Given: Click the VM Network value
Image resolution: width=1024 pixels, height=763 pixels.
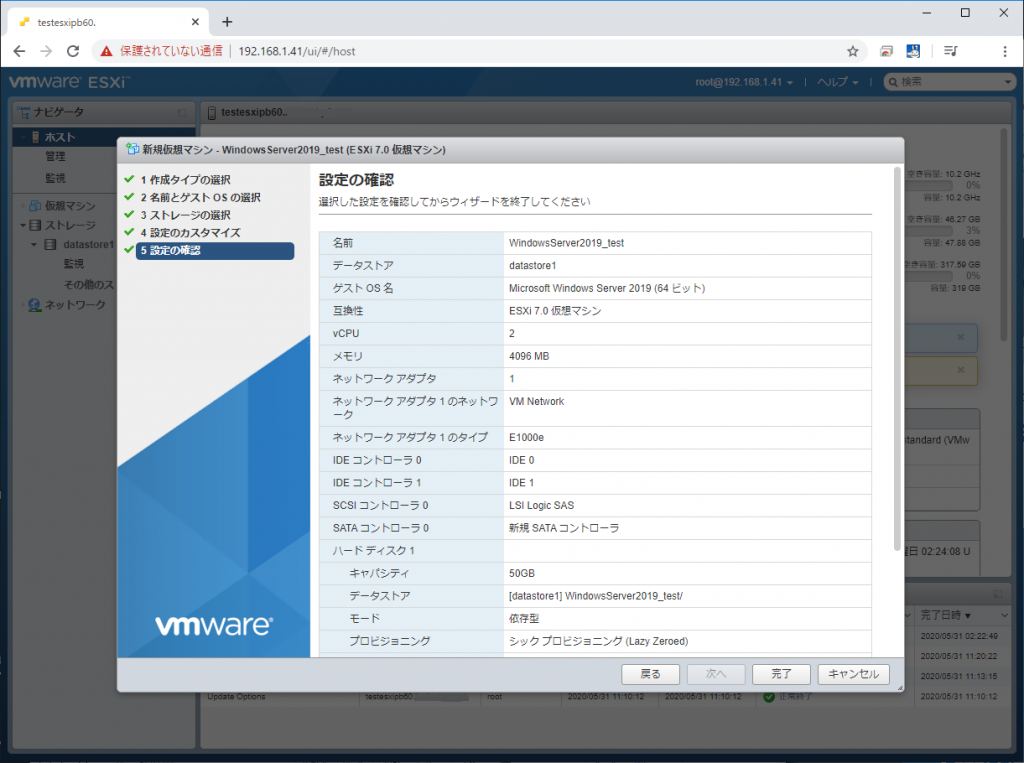Looking at the screenshot, I should (536, 401).
